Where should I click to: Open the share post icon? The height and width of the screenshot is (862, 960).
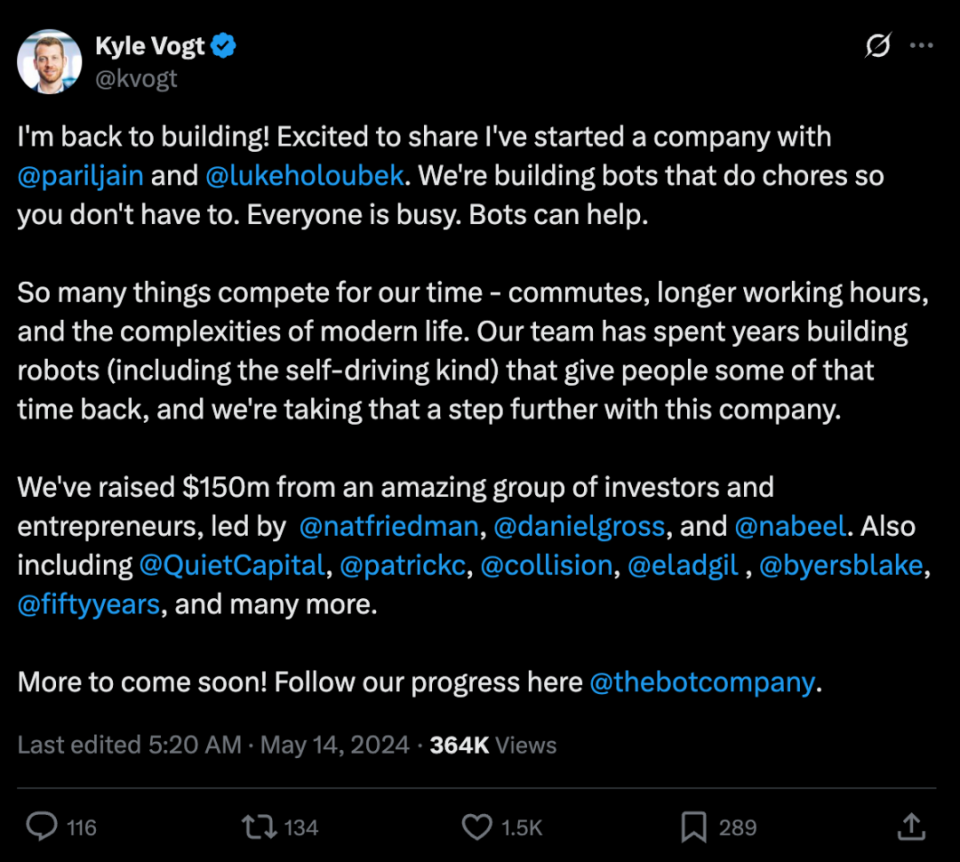(x=910, y=826)
